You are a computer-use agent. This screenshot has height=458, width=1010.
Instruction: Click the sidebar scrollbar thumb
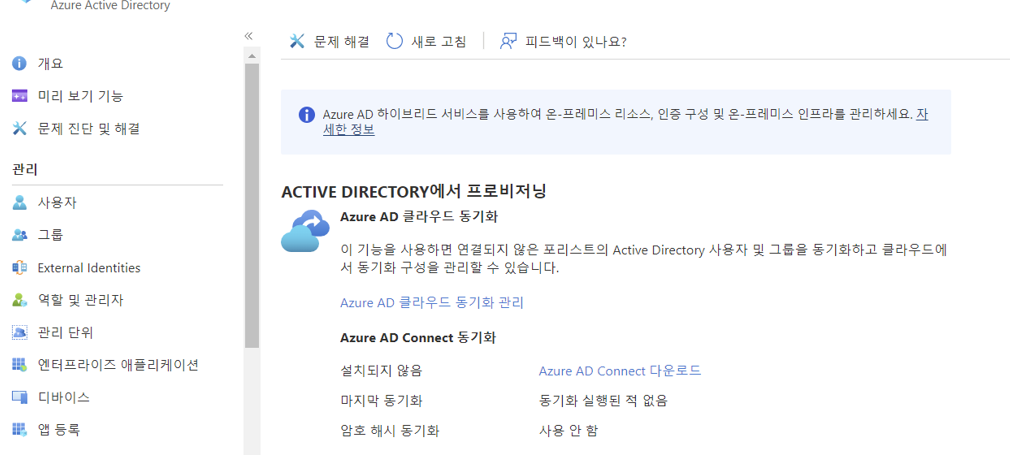click(x=252, y=205)
